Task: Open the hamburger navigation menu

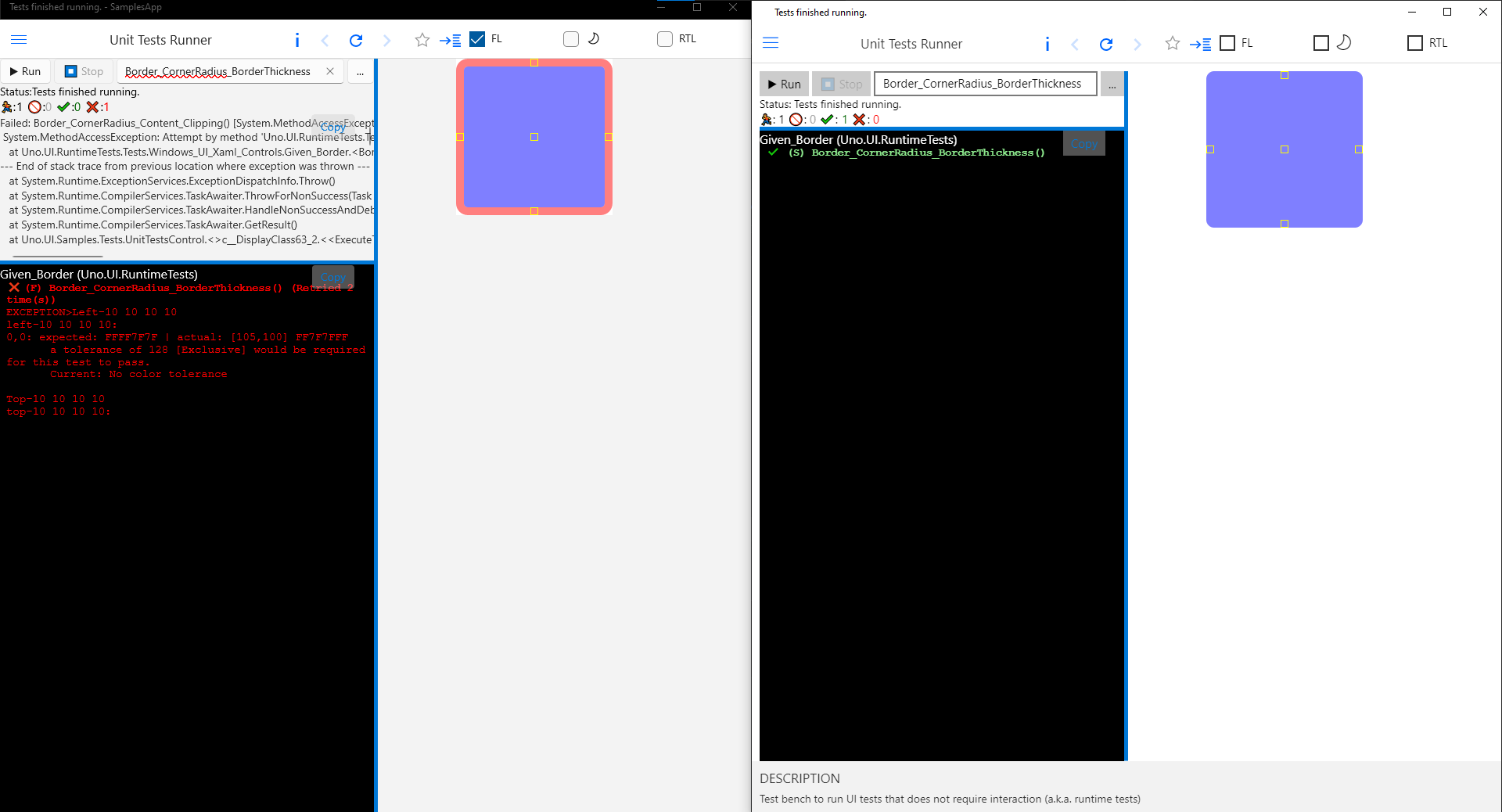Action: 19,39
